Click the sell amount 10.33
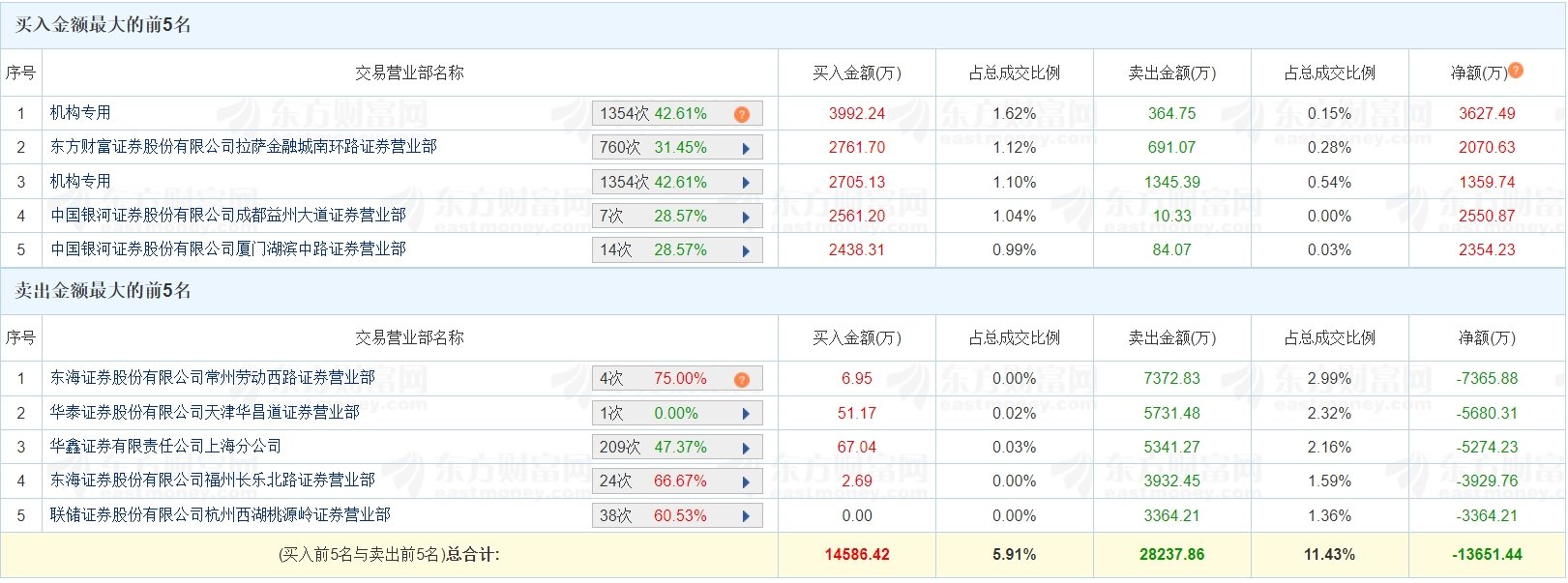 click(1172, 216)
